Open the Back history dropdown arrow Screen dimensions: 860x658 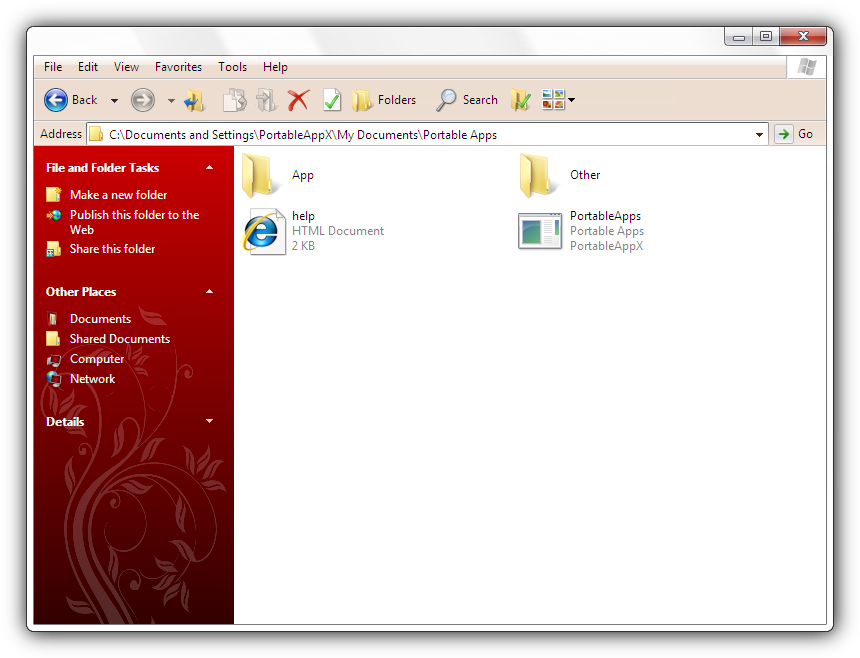click(114, 101)
